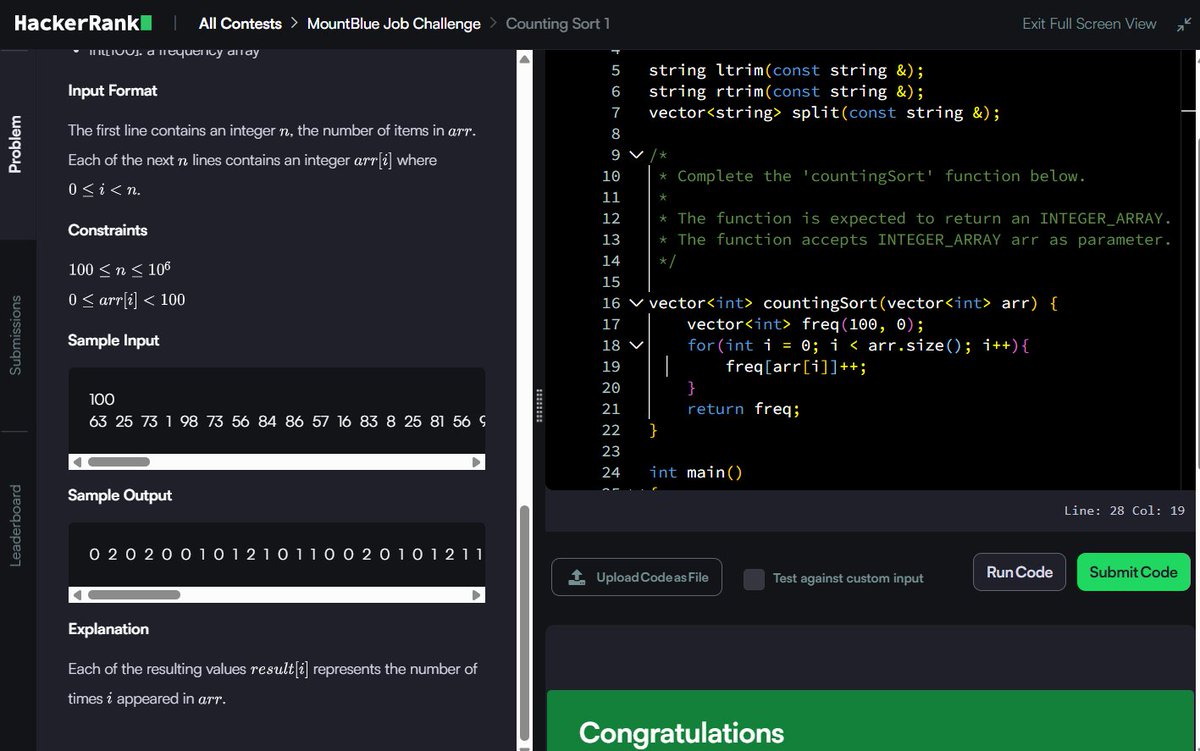Click the Explanation heading
Viewport: 1200px width, 751px height.
[x=108, y=629]
